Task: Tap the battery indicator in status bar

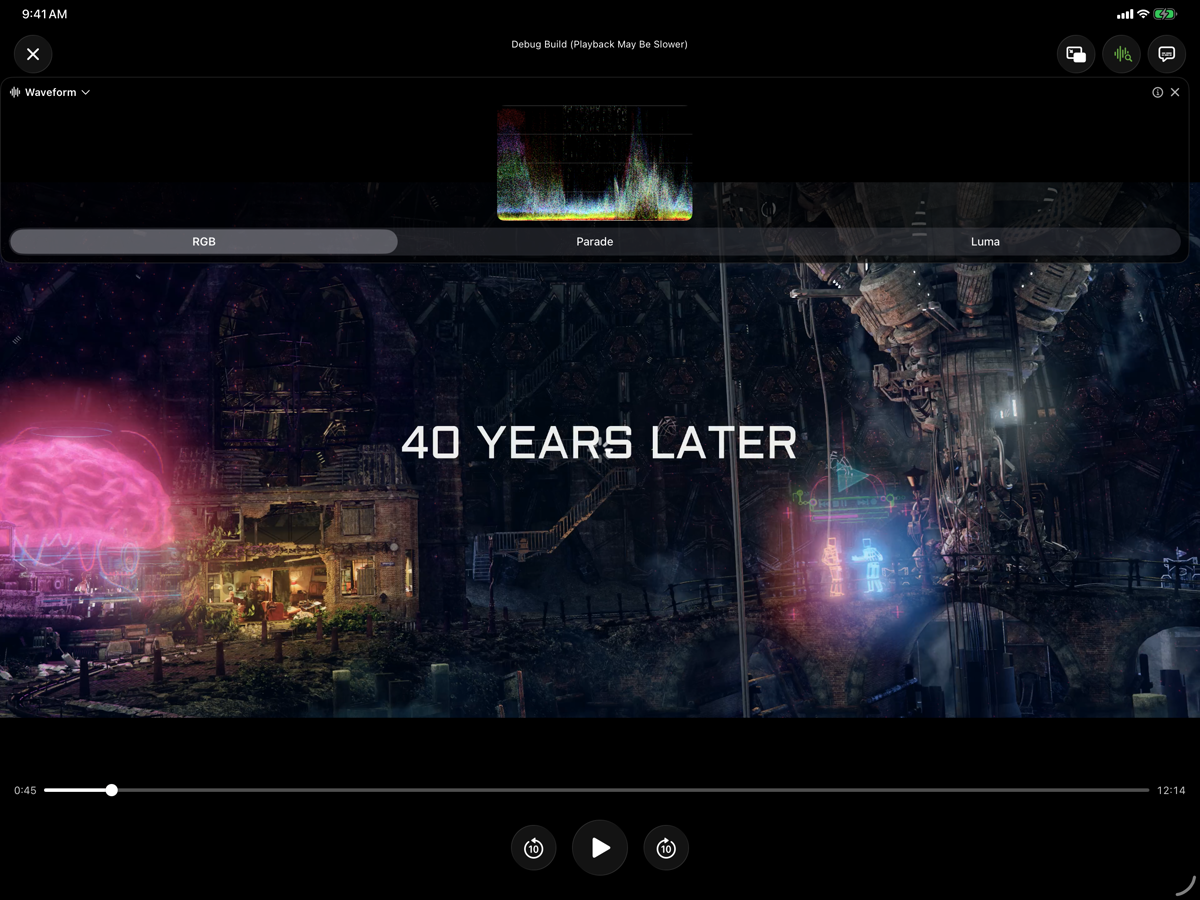Action: 1165,14
